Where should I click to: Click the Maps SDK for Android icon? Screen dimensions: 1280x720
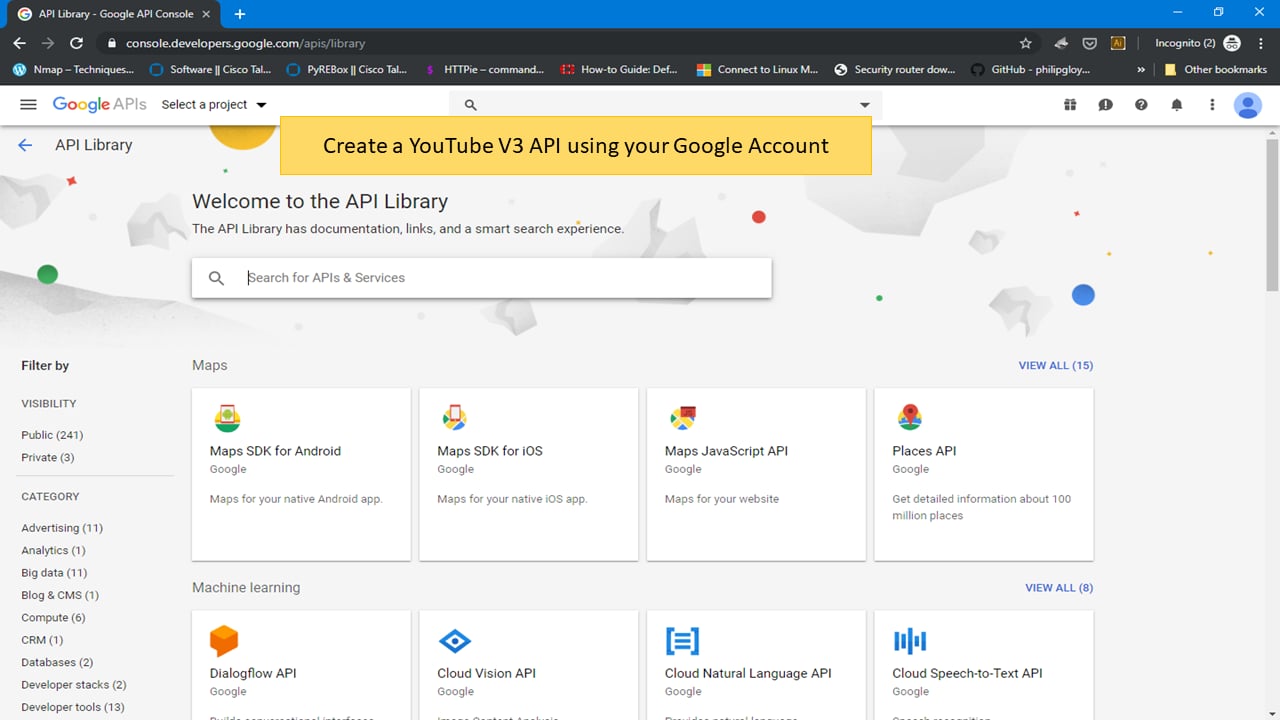227,418
